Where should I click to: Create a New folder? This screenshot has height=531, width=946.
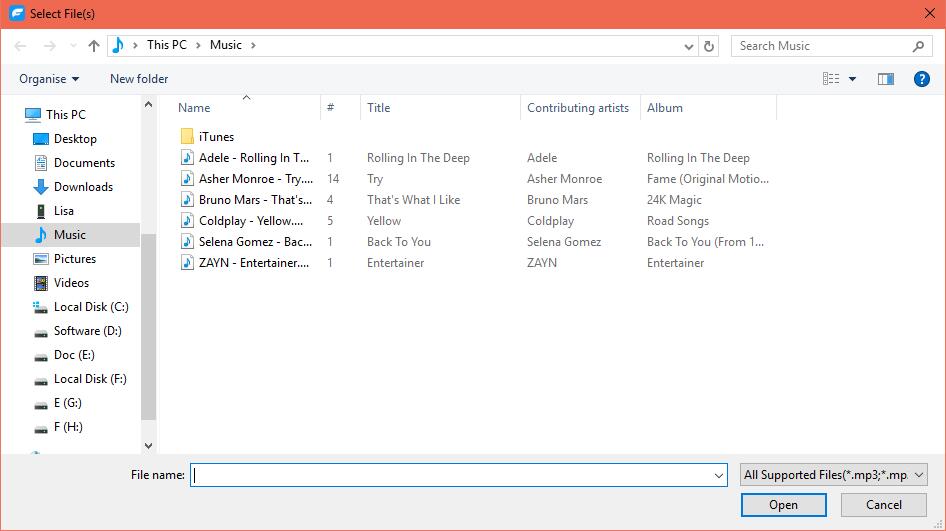pyautogui.click(x=139, y=79)
